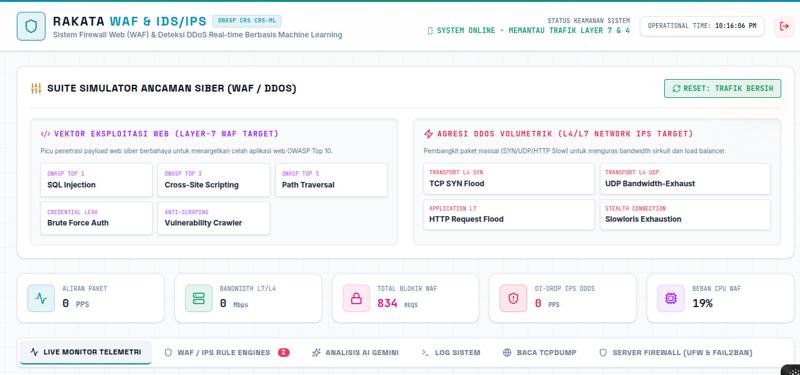
Task: Open Server Firewall (UFW & Fail2Ban) tab
Action: (676, 353)
